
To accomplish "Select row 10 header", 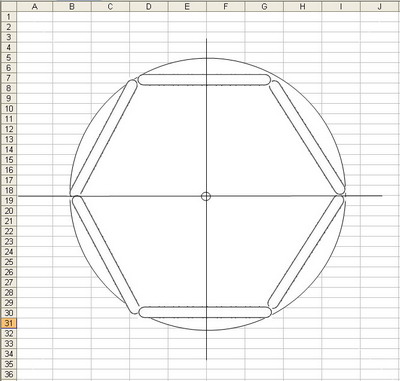I will [x=9, y=109].
